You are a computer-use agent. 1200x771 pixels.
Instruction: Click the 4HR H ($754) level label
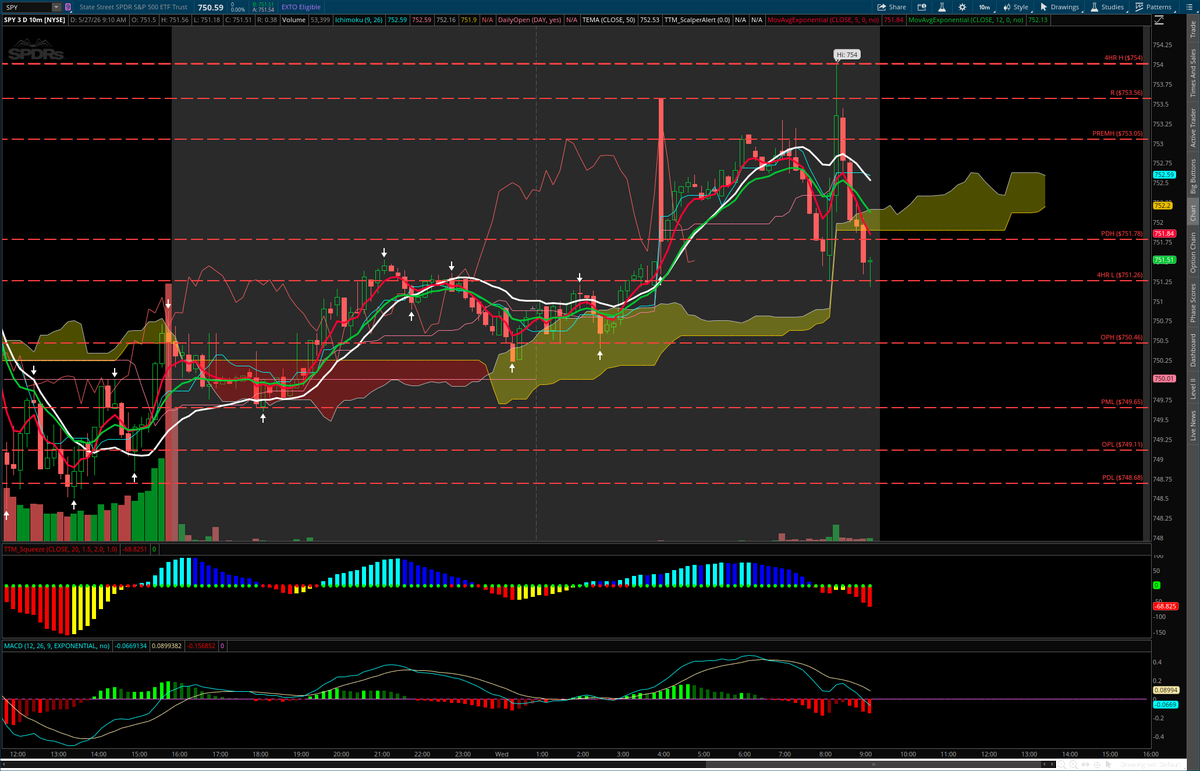[1125, 58]
